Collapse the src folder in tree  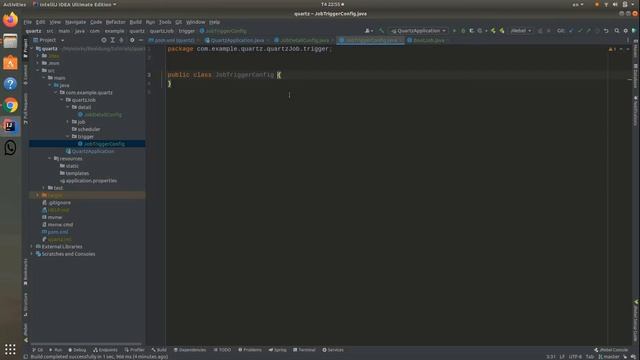pyautogui.click(x=38, y=71)
